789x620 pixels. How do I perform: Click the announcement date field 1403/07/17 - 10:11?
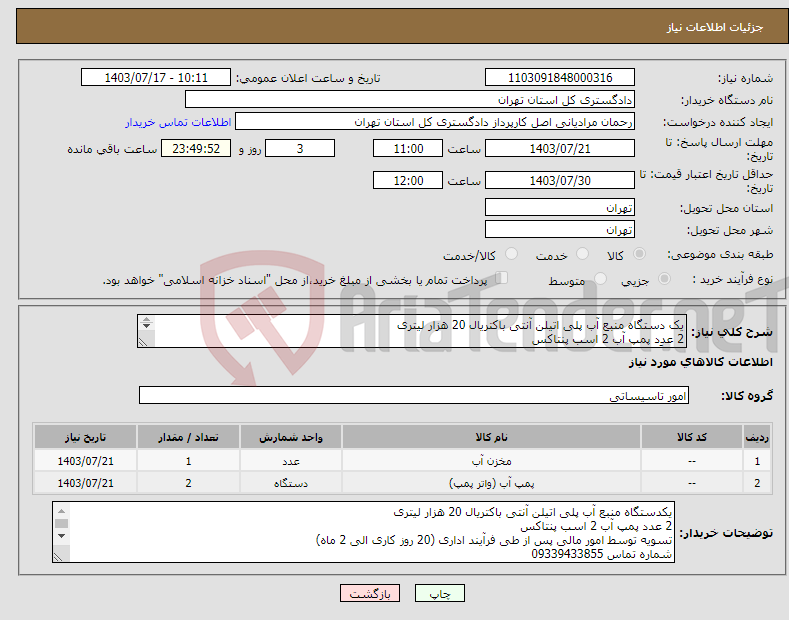coord(156,78)
